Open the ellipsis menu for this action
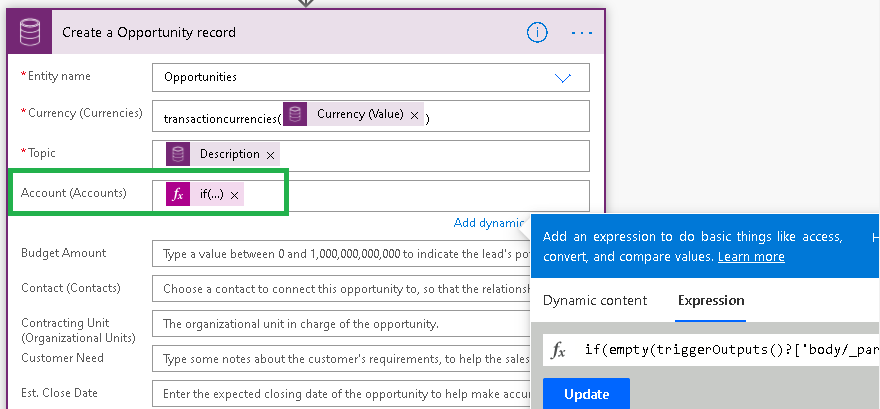Viewport: 880px width, 409px height. click(x=582, y=32)
